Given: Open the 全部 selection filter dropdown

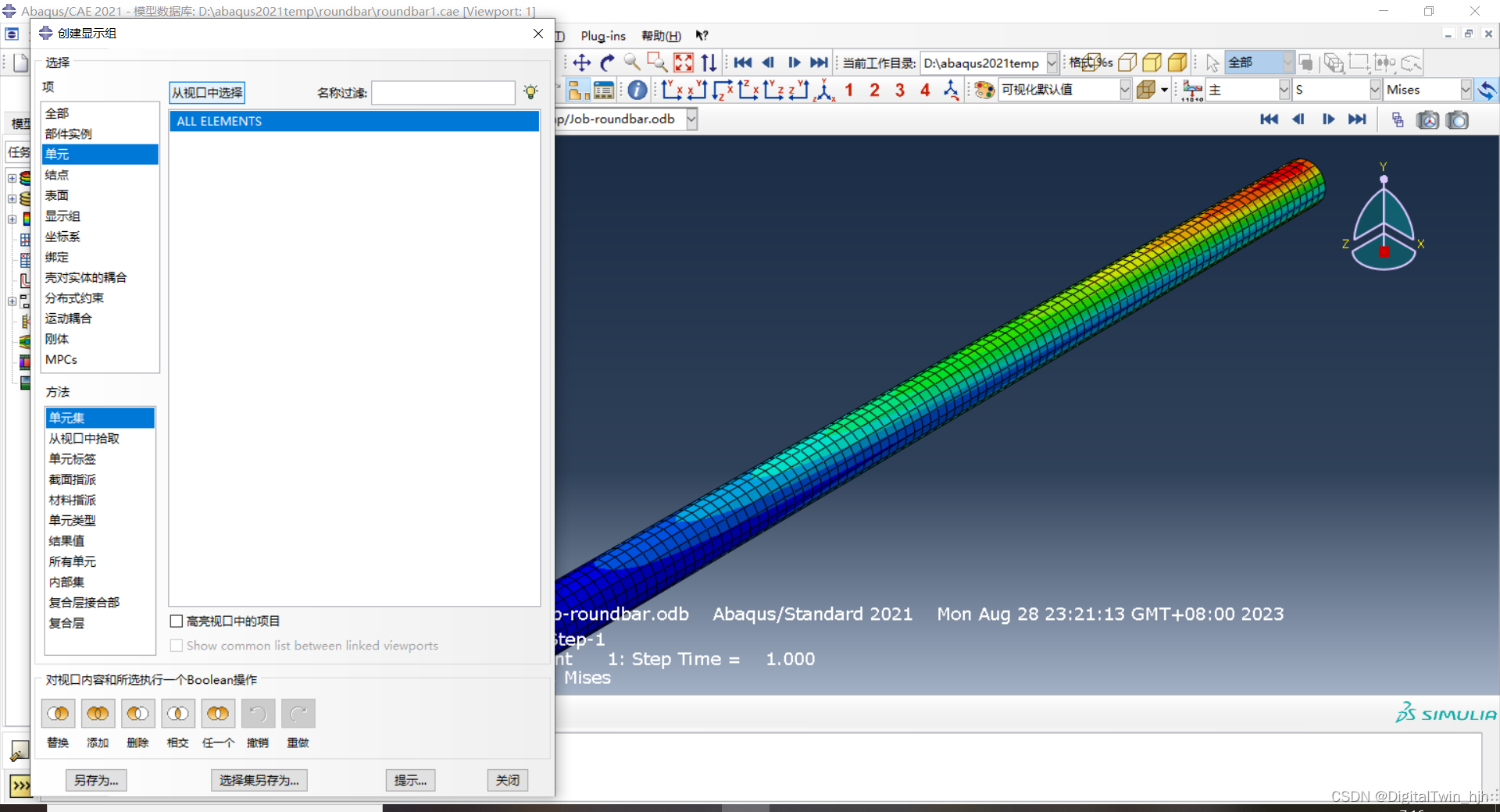Looking at the screenshot, I should pos(1287,62).
